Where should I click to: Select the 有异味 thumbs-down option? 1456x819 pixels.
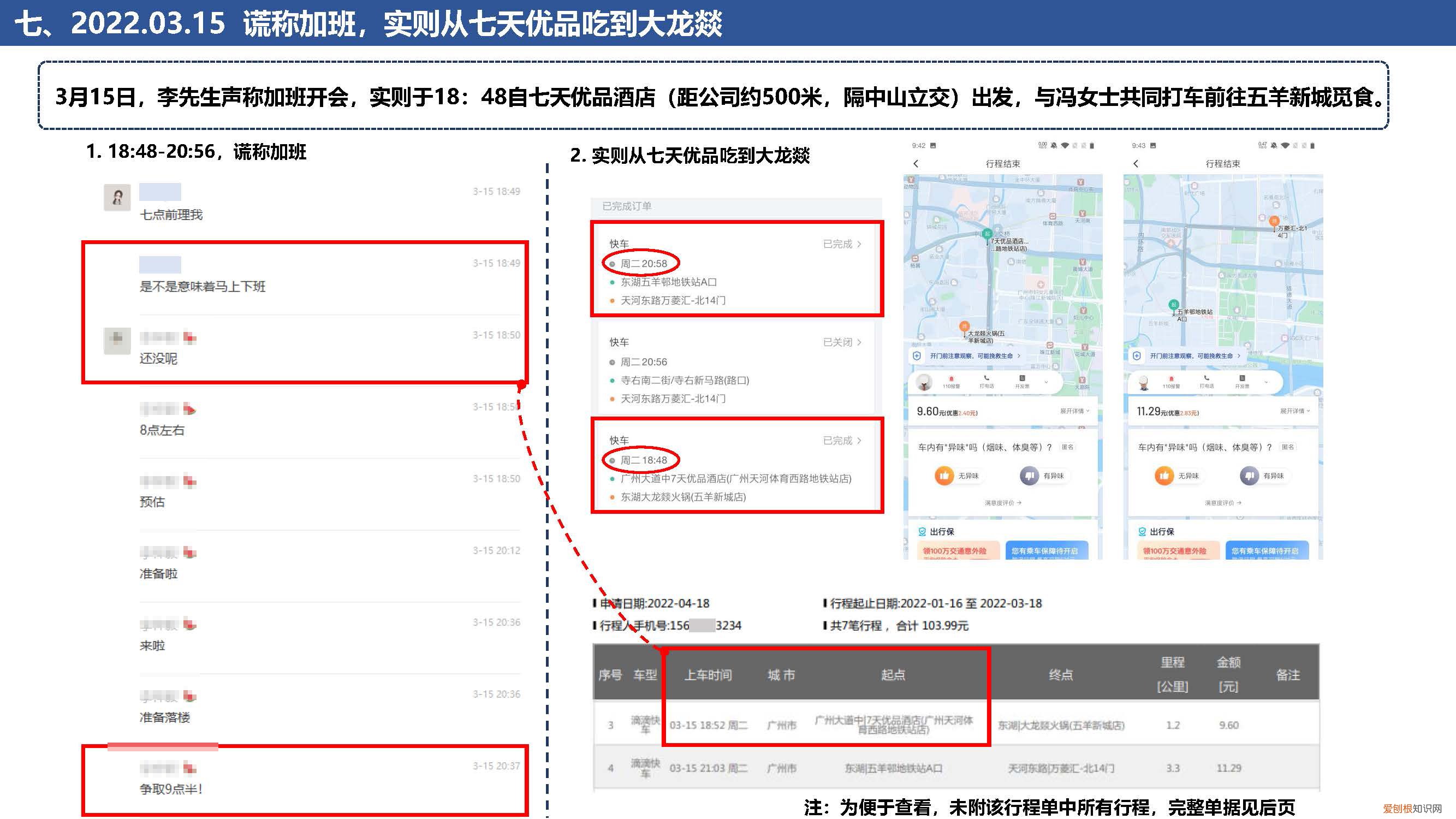tap(1029, 476)
